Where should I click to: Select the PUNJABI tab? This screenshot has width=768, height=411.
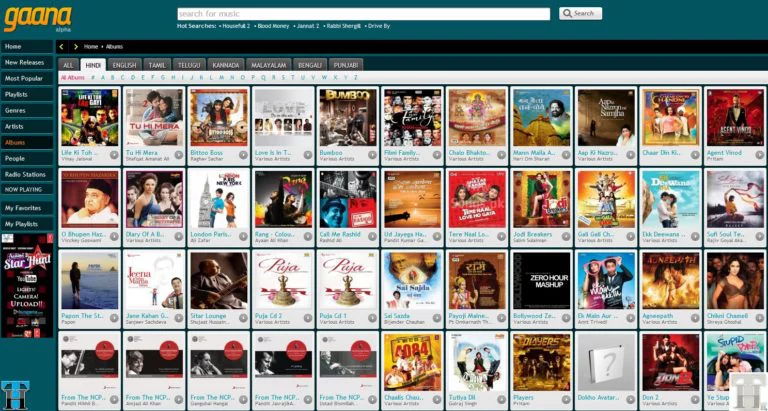pyautogui.click(x=346, y=65)
